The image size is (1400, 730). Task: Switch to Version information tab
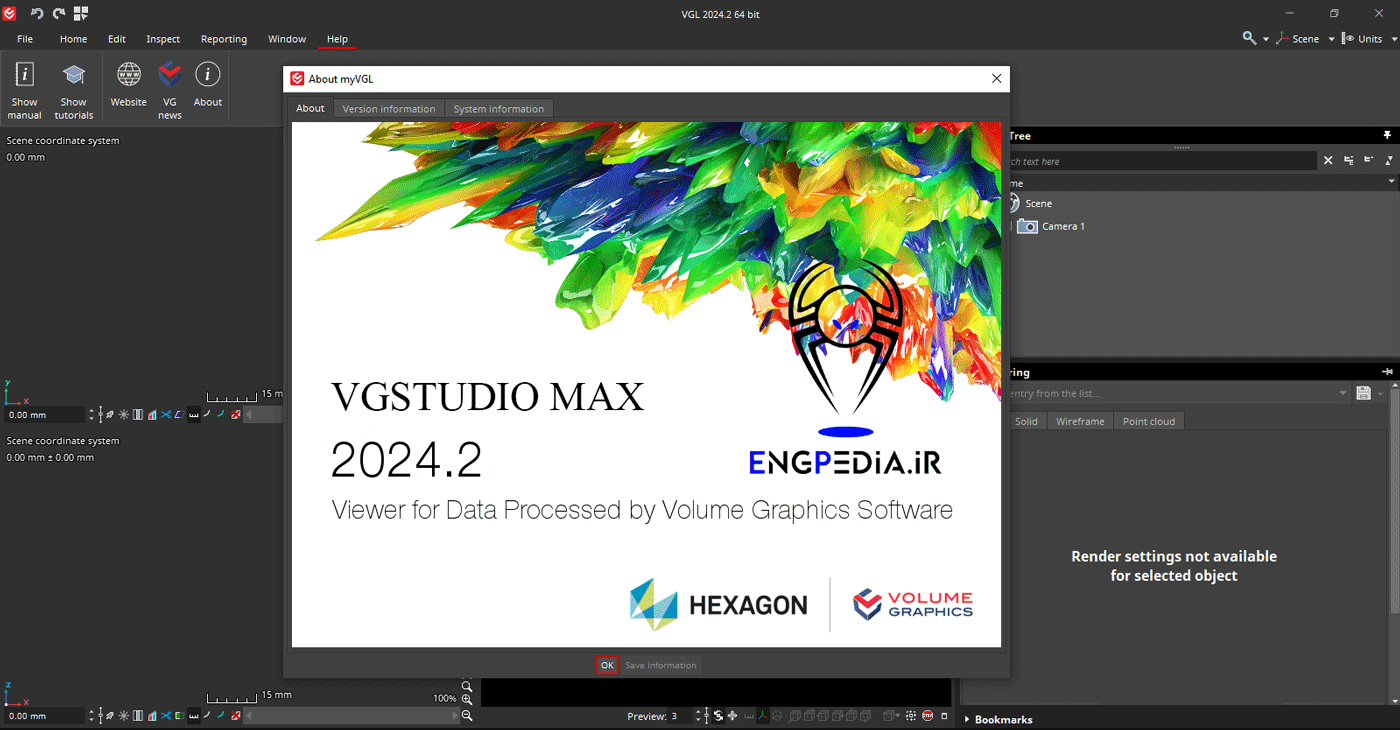coord(389,109)
